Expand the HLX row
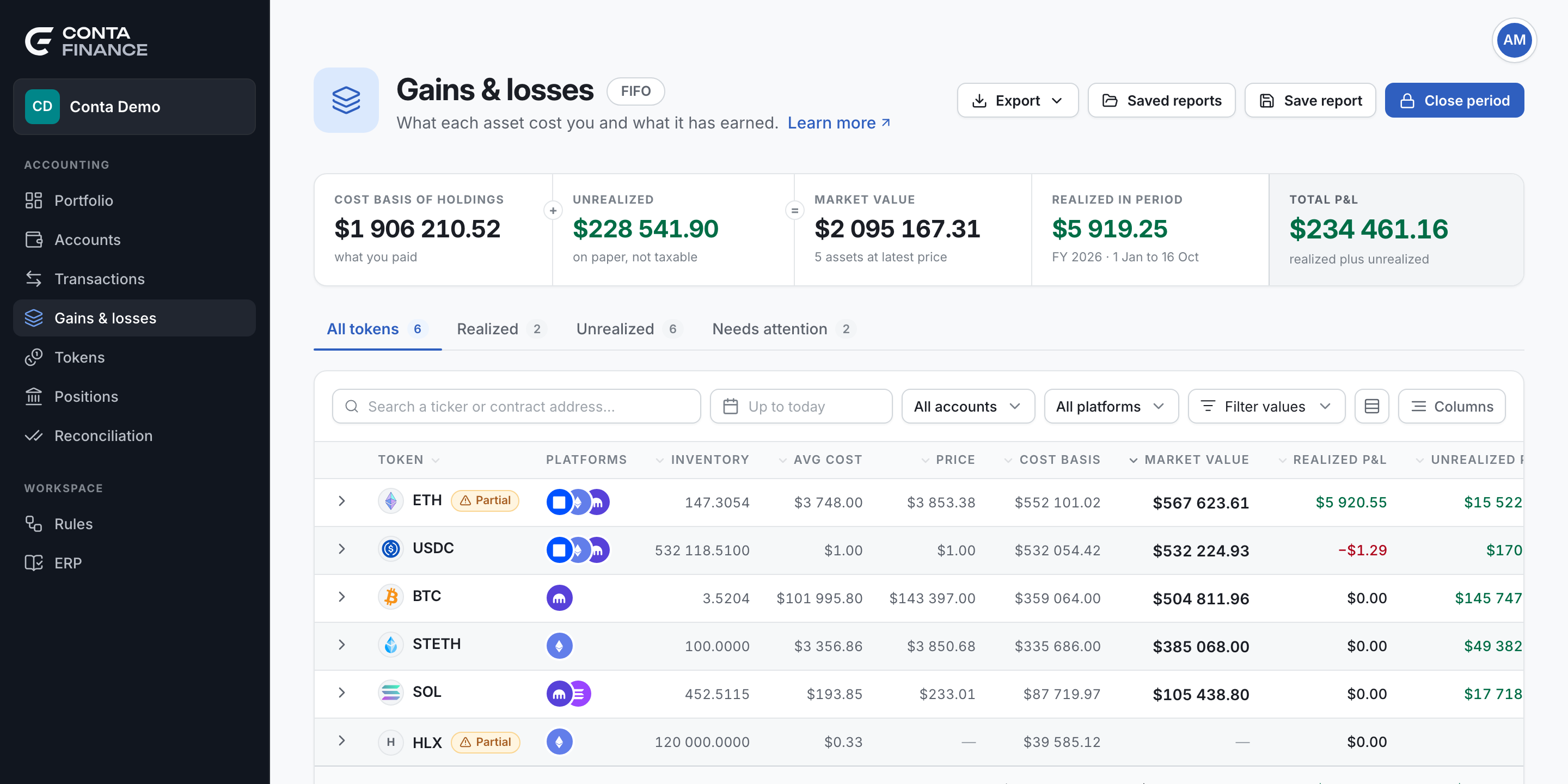This screenshot has height=784, width=1568. (x=342, y=741)
